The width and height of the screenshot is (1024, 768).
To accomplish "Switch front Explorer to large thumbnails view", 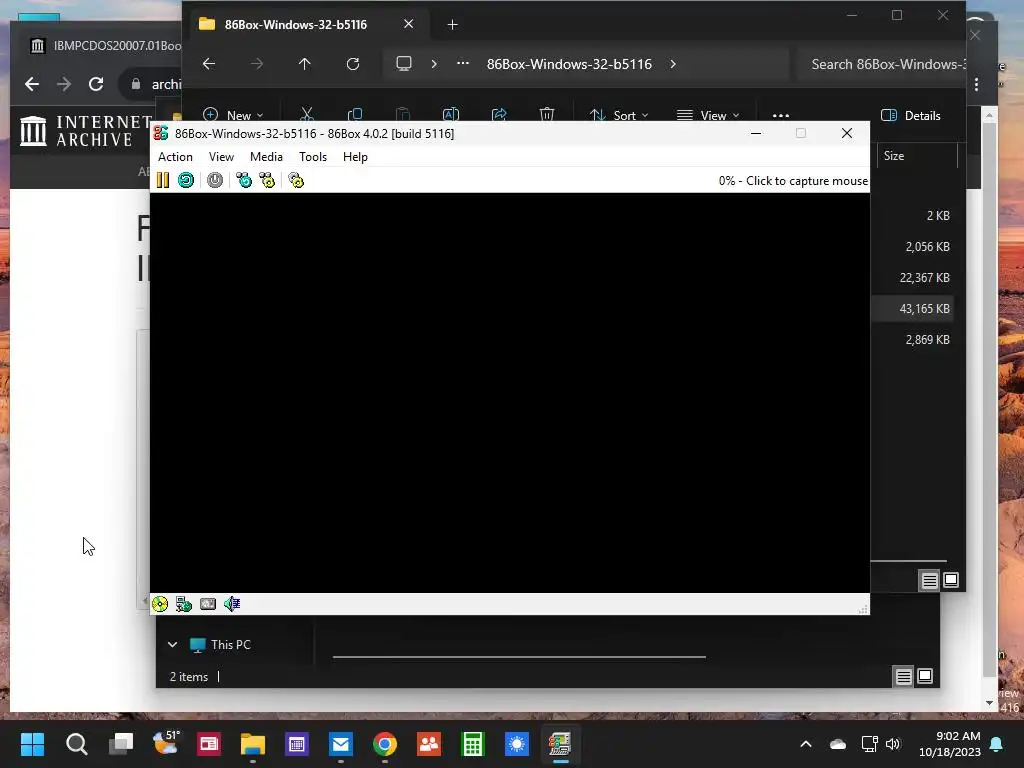I will point(952,580).
